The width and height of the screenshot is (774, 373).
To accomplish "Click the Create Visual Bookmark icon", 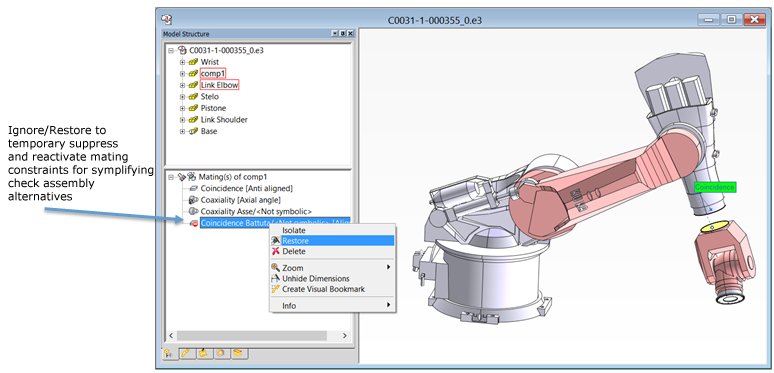I will coord(275,289).
